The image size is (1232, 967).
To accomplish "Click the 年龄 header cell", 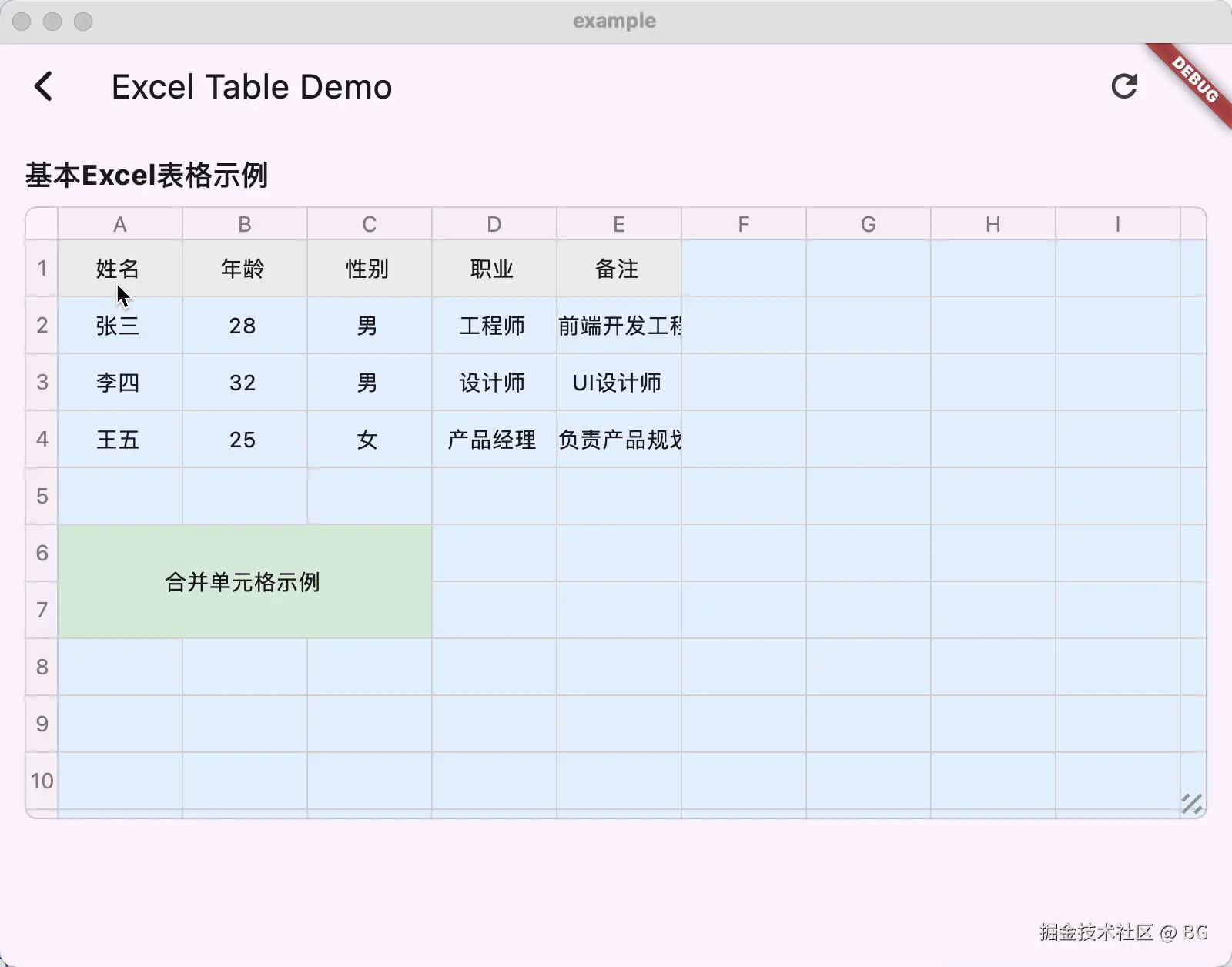I will tap(245, 268).
